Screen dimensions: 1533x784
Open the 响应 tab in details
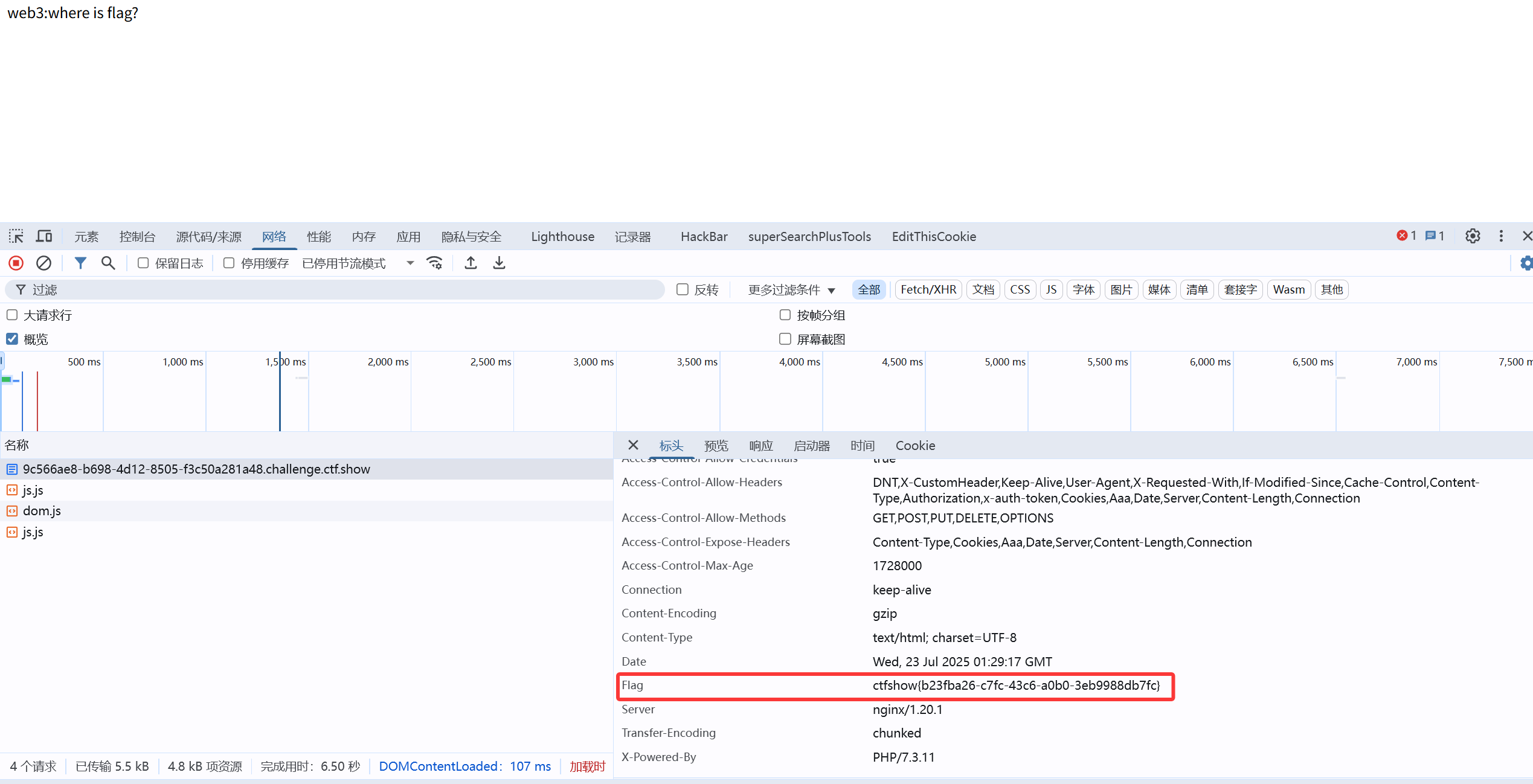(760, 446)
